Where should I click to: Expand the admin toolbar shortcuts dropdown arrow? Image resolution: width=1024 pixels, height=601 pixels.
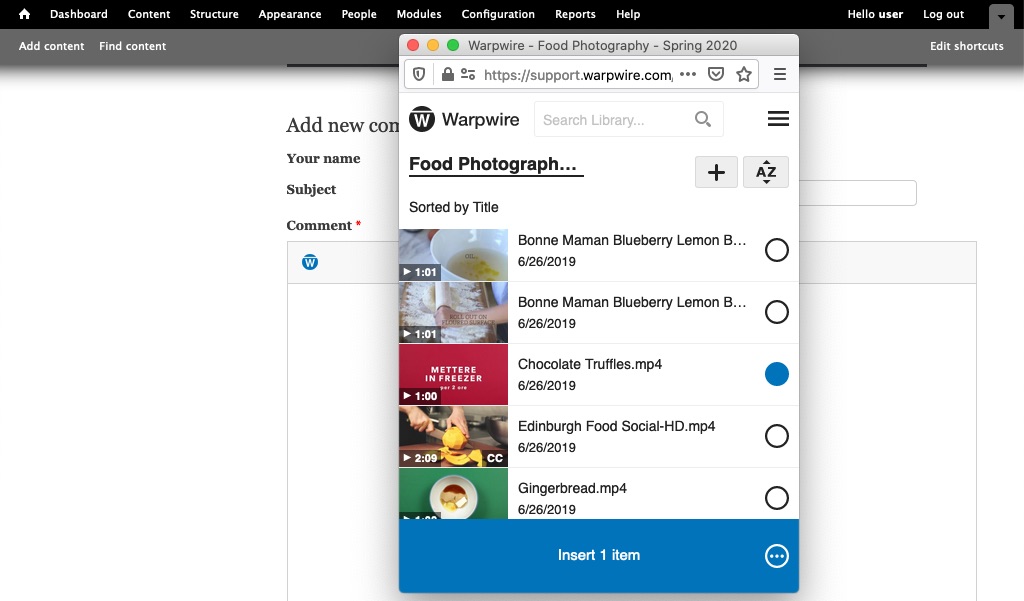[1000, 16]
